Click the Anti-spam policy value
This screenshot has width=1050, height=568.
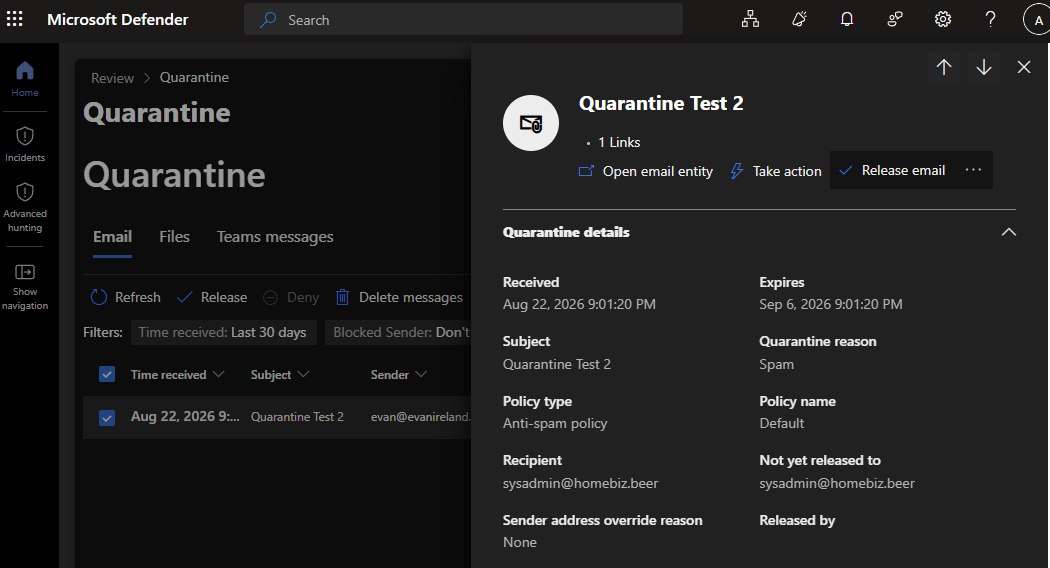[x=555, y=423]
